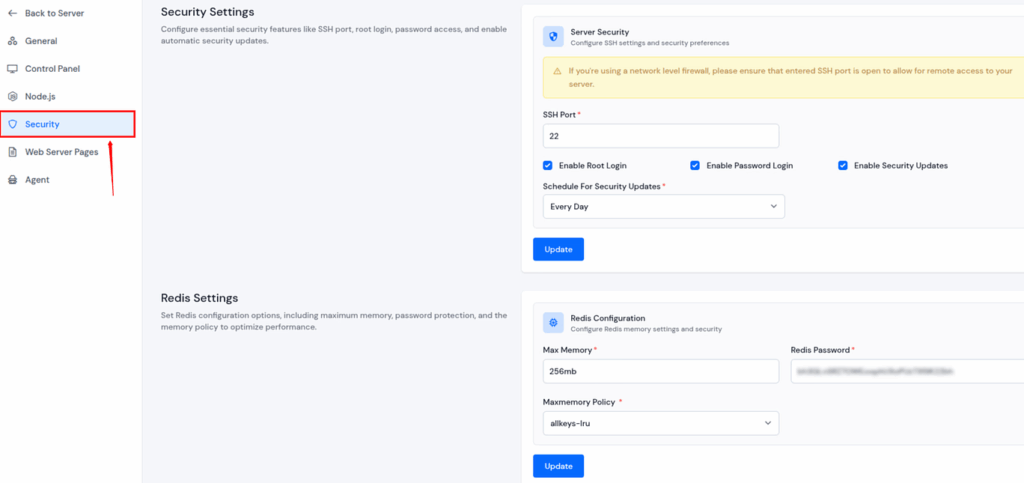Click the Redis Configuration gear icon
This screenshot has height=483, width=1024.
pos(553,322)
